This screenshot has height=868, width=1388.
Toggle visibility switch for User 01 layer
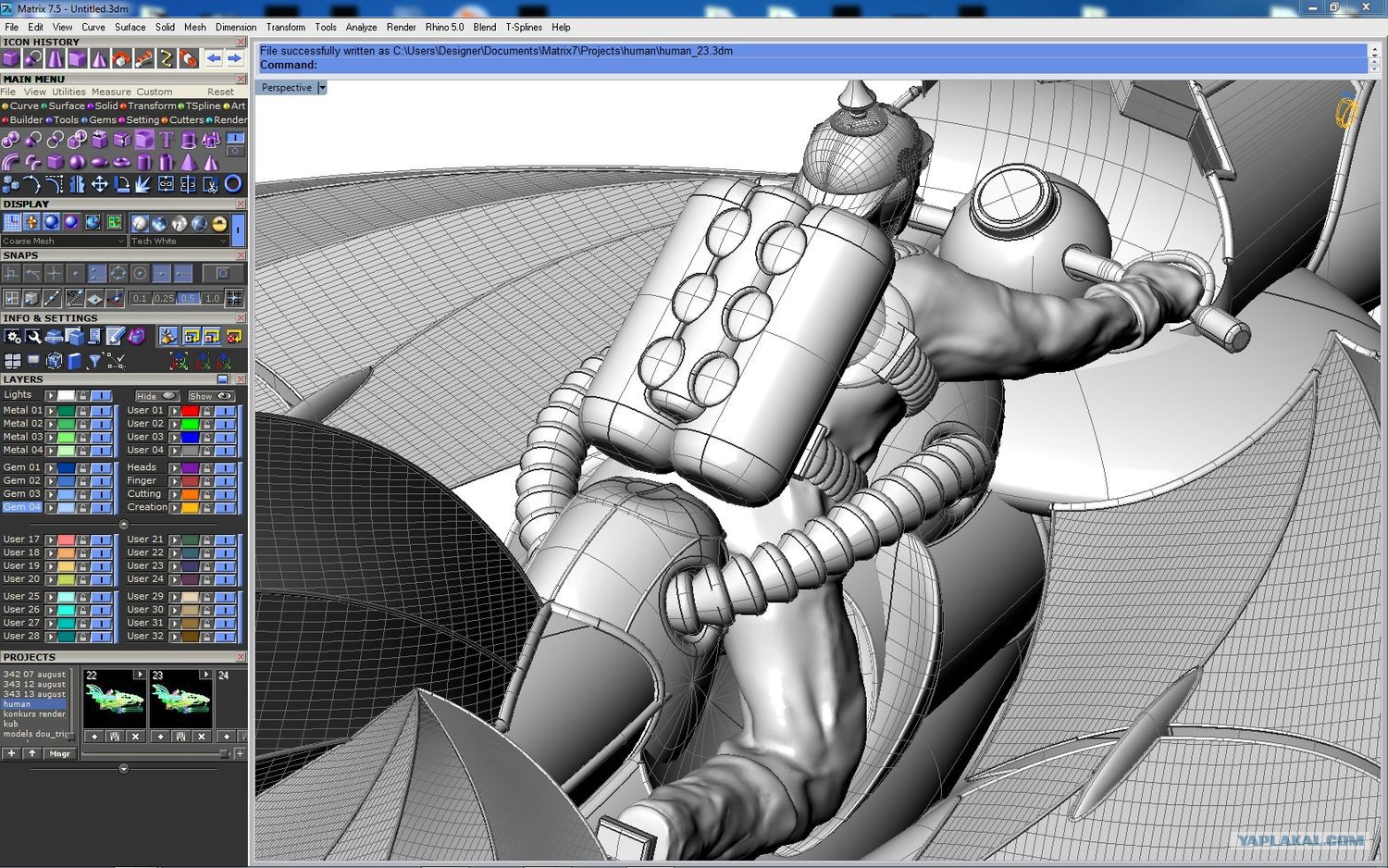point(225,411)
